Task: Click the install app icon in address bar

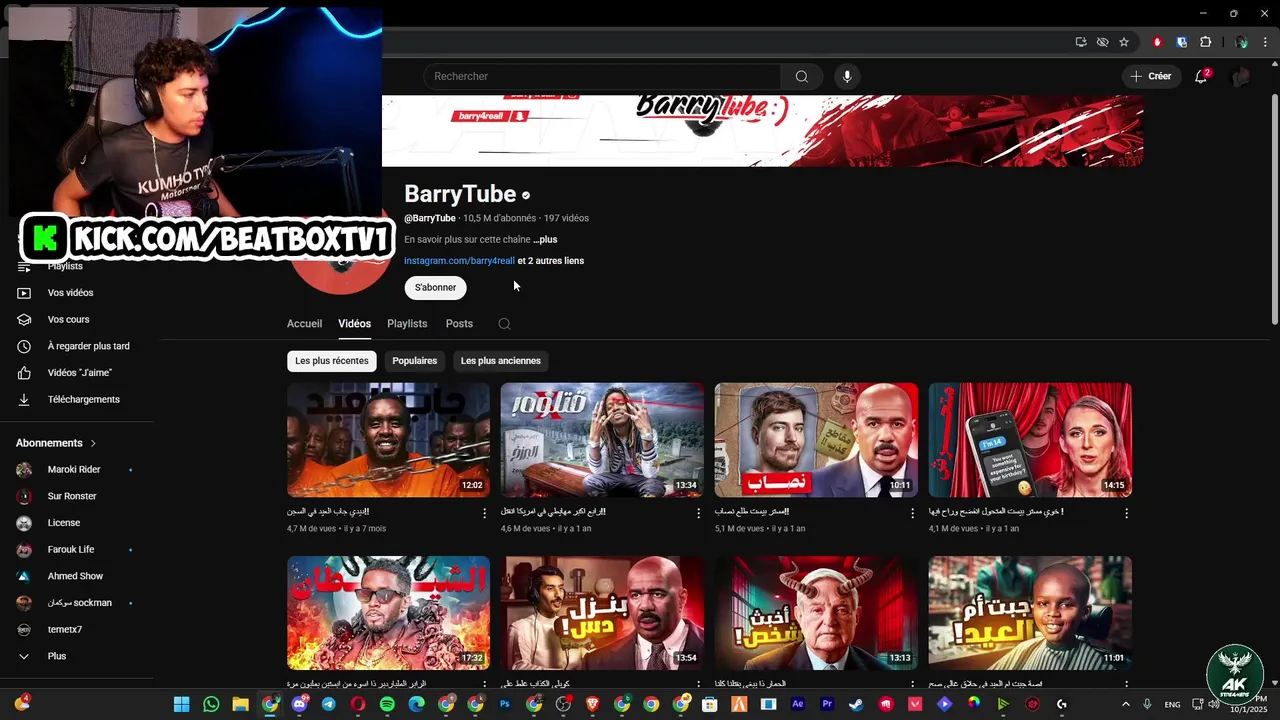Action: pyautogui.click(x=1081, y=42)
